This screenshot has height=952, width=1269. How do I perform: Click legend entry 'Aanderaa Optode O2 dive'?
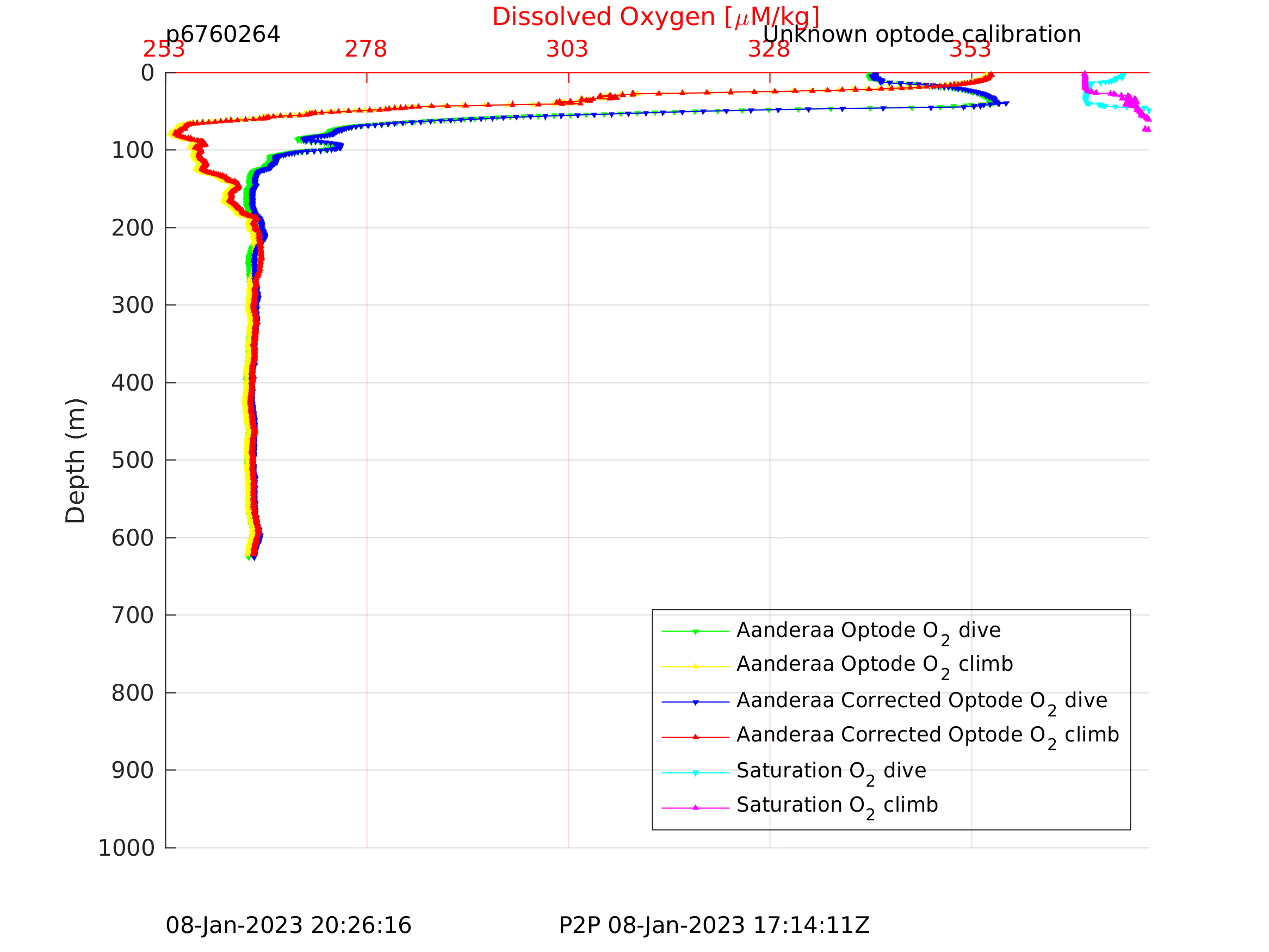click(869, 631)
